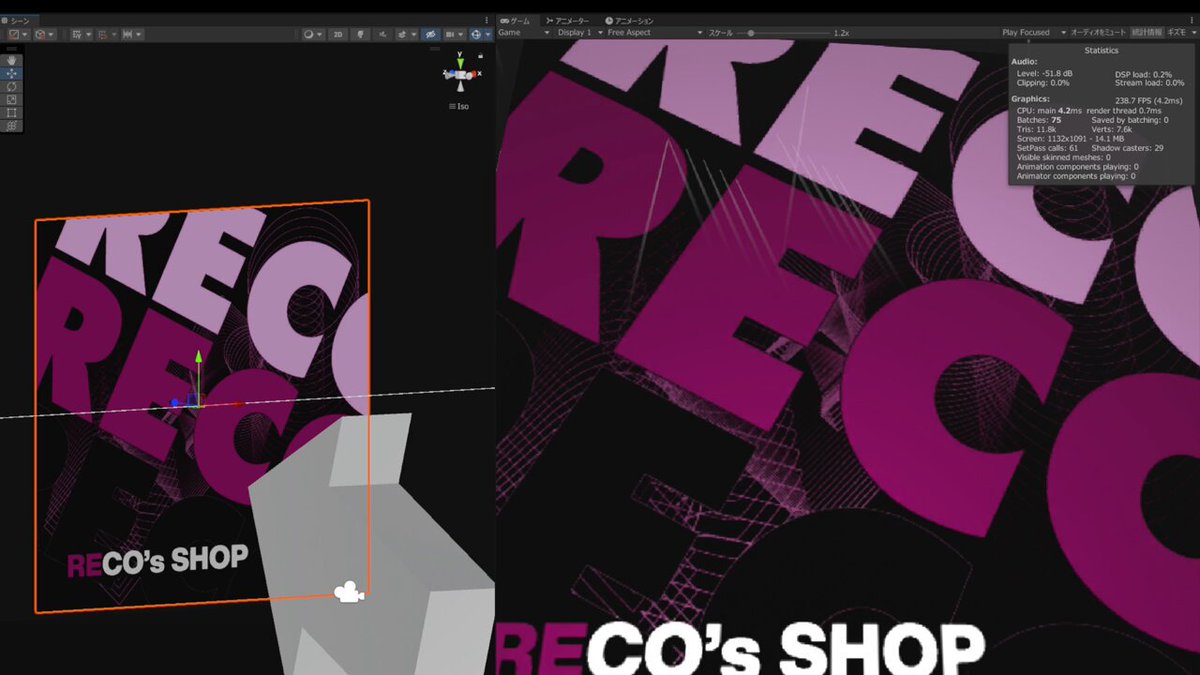Select the Rect tool
The width and height of the screenshot is (1200, 675).
point(12,113)
